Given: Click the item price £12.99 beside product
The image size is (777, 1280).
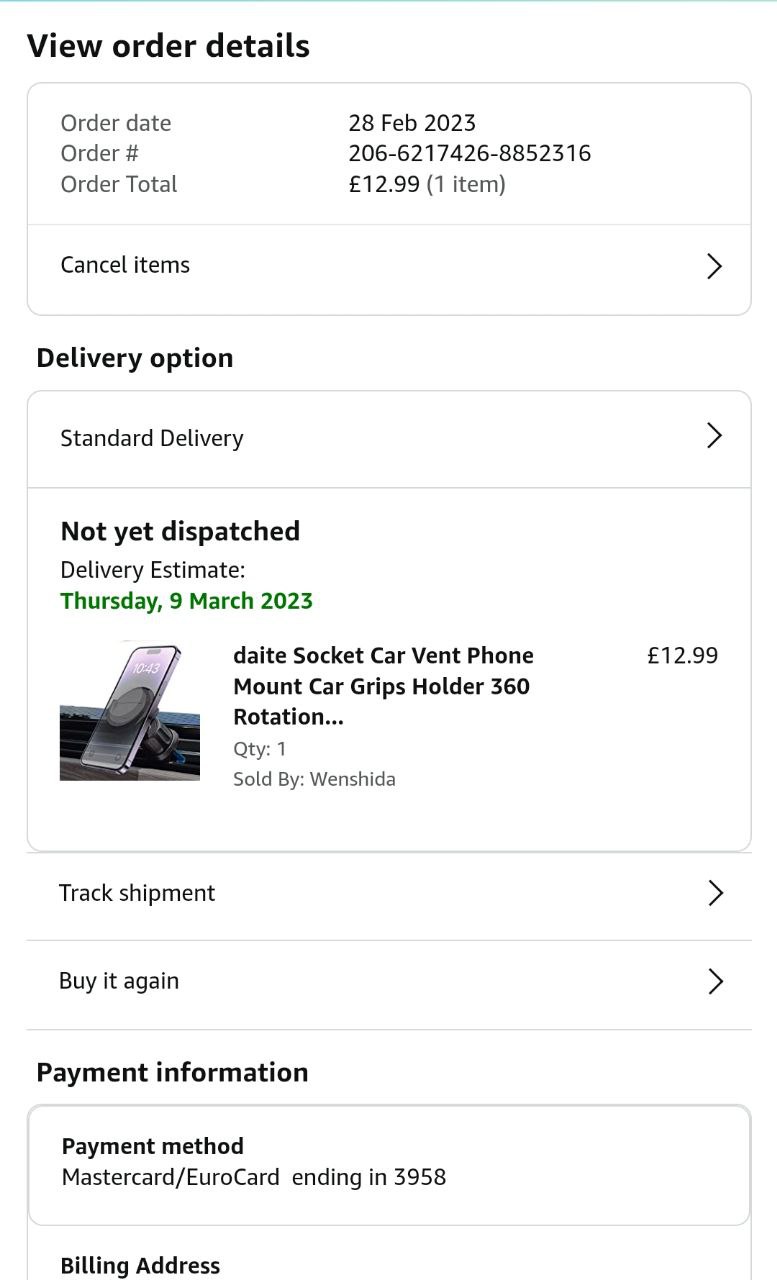Looking at the screenshot, I should pos(682,656).
